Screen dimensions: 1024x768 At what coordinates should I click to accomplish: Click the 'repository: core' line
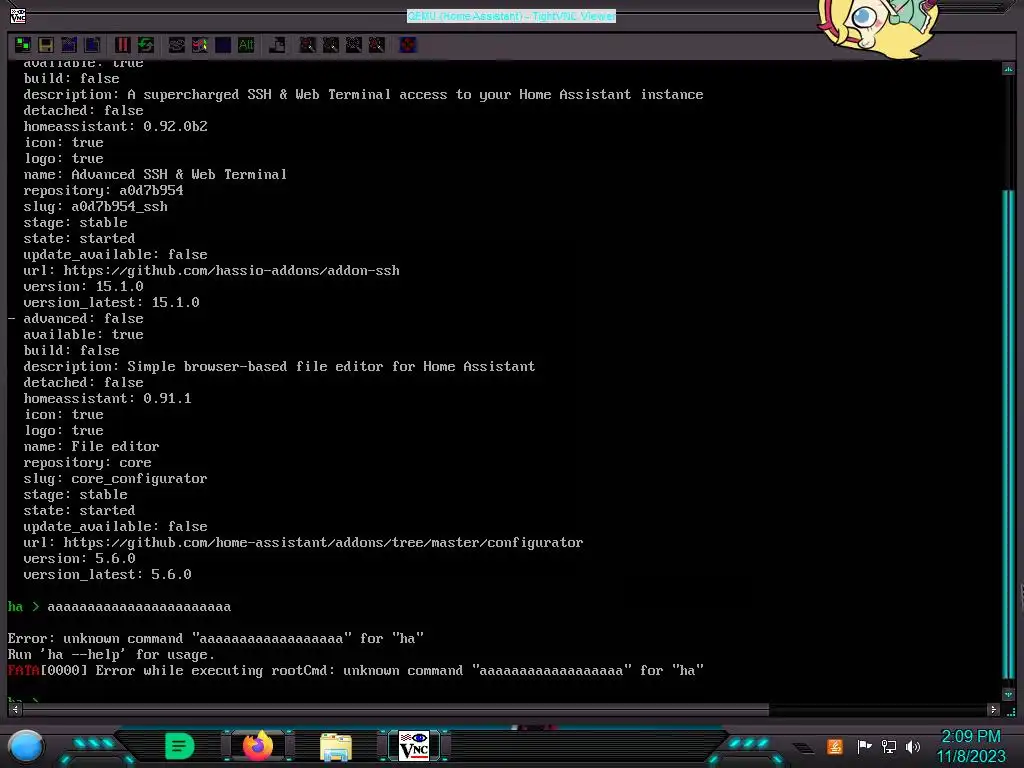click(x=88, y=462)
